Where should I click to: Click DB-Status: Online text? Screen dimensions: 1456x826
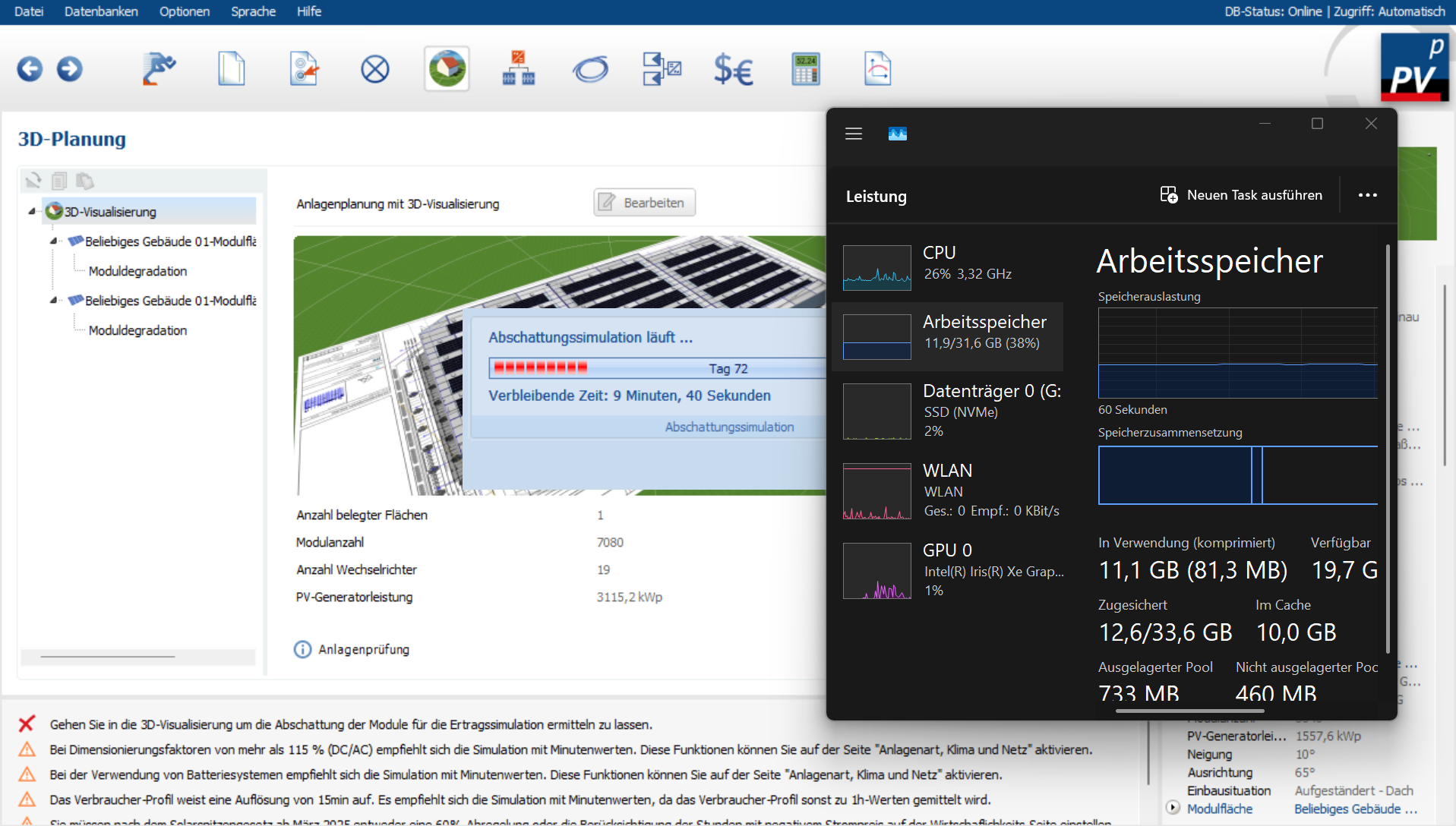1273,11
